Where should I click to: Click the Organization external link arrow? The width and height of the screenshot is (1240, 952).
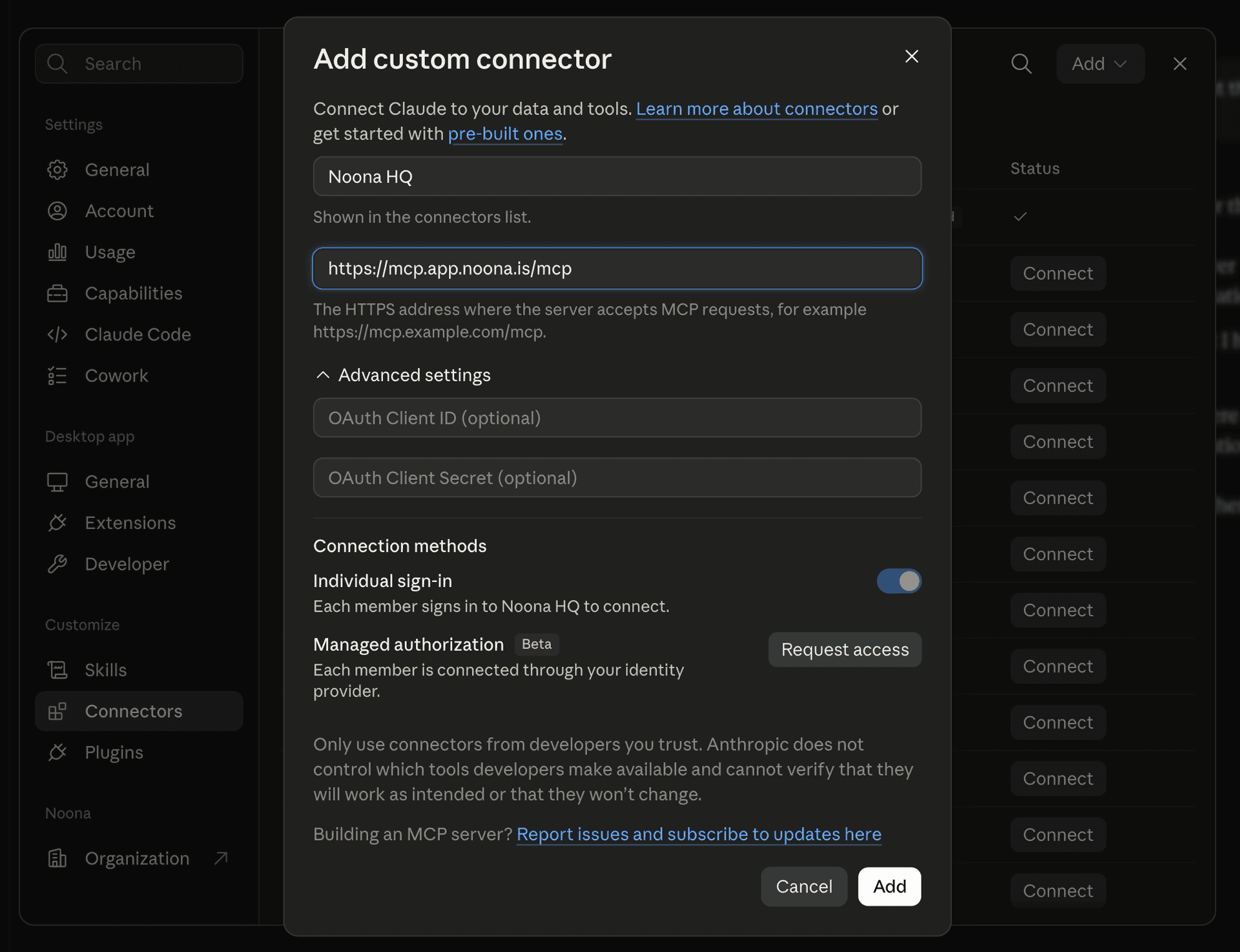click(221, 858)
